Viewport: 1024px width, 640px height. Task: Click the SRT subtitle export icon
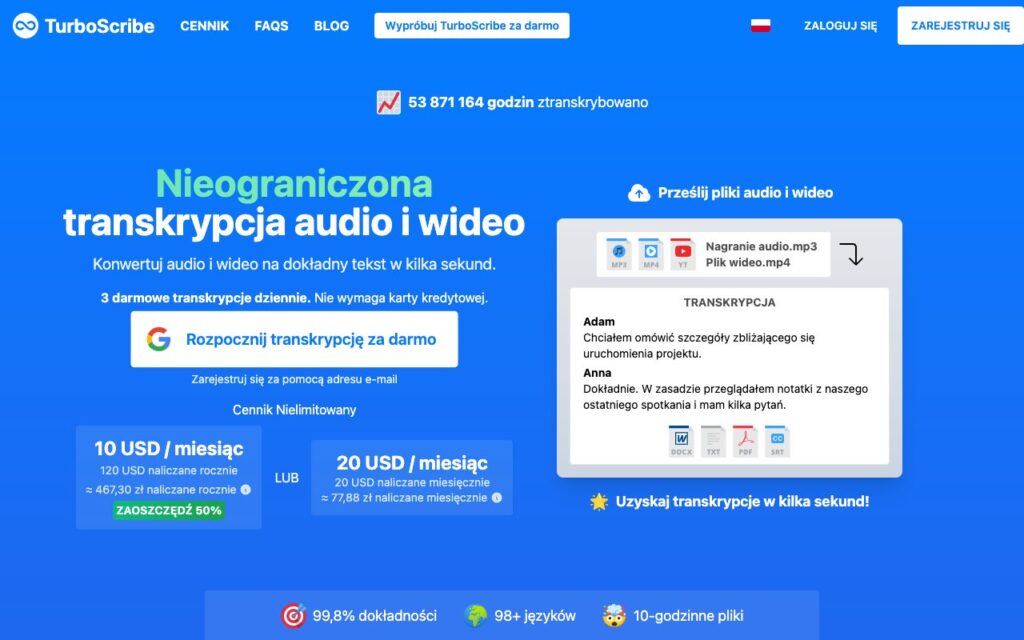(x=777, y=441)
